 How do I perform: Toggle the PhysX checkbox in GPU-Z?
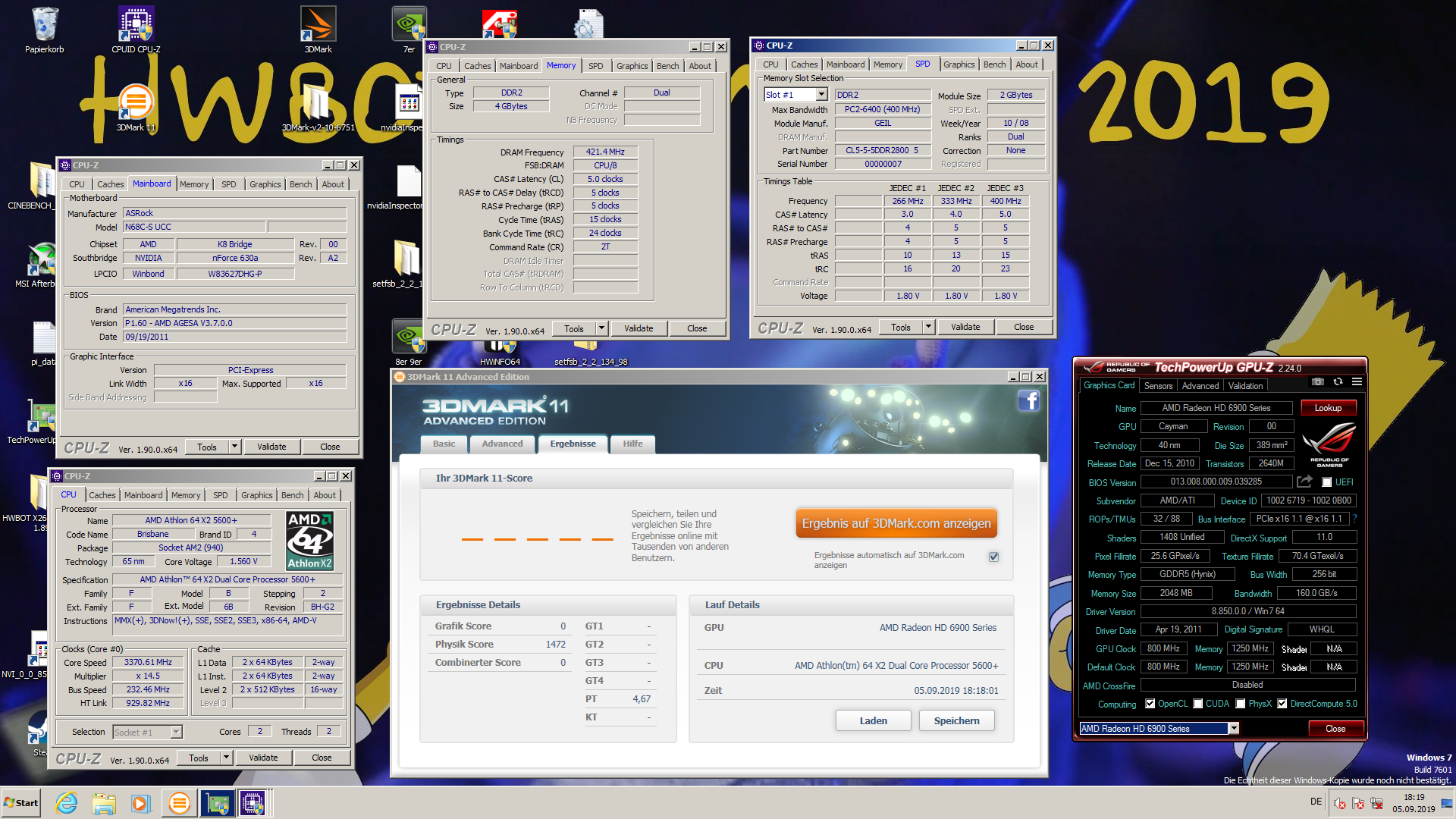[1240, 704]
